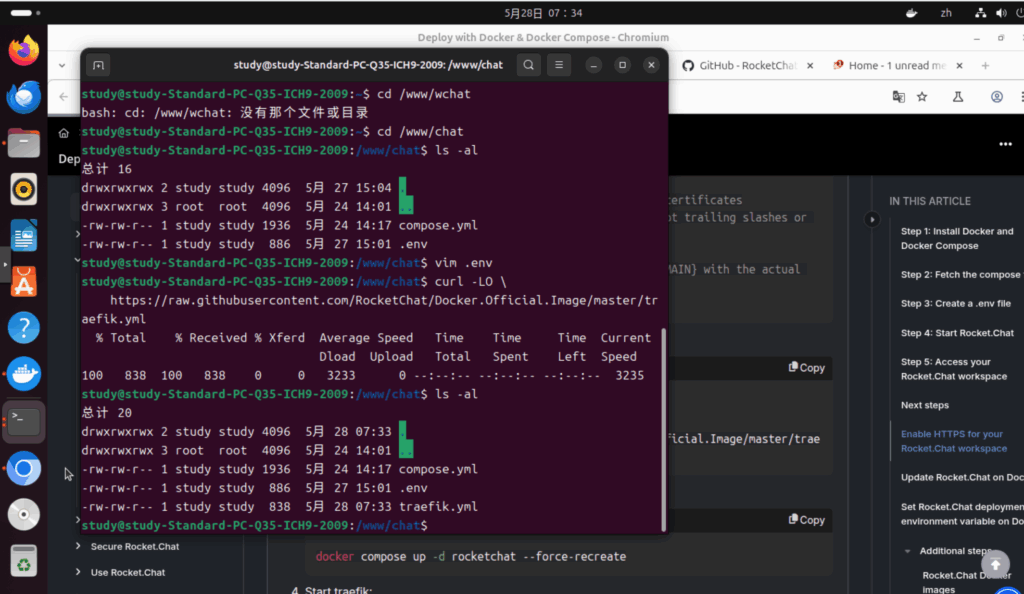
Task: Open the terminal hamburger menu
Action: coord(559,65)
